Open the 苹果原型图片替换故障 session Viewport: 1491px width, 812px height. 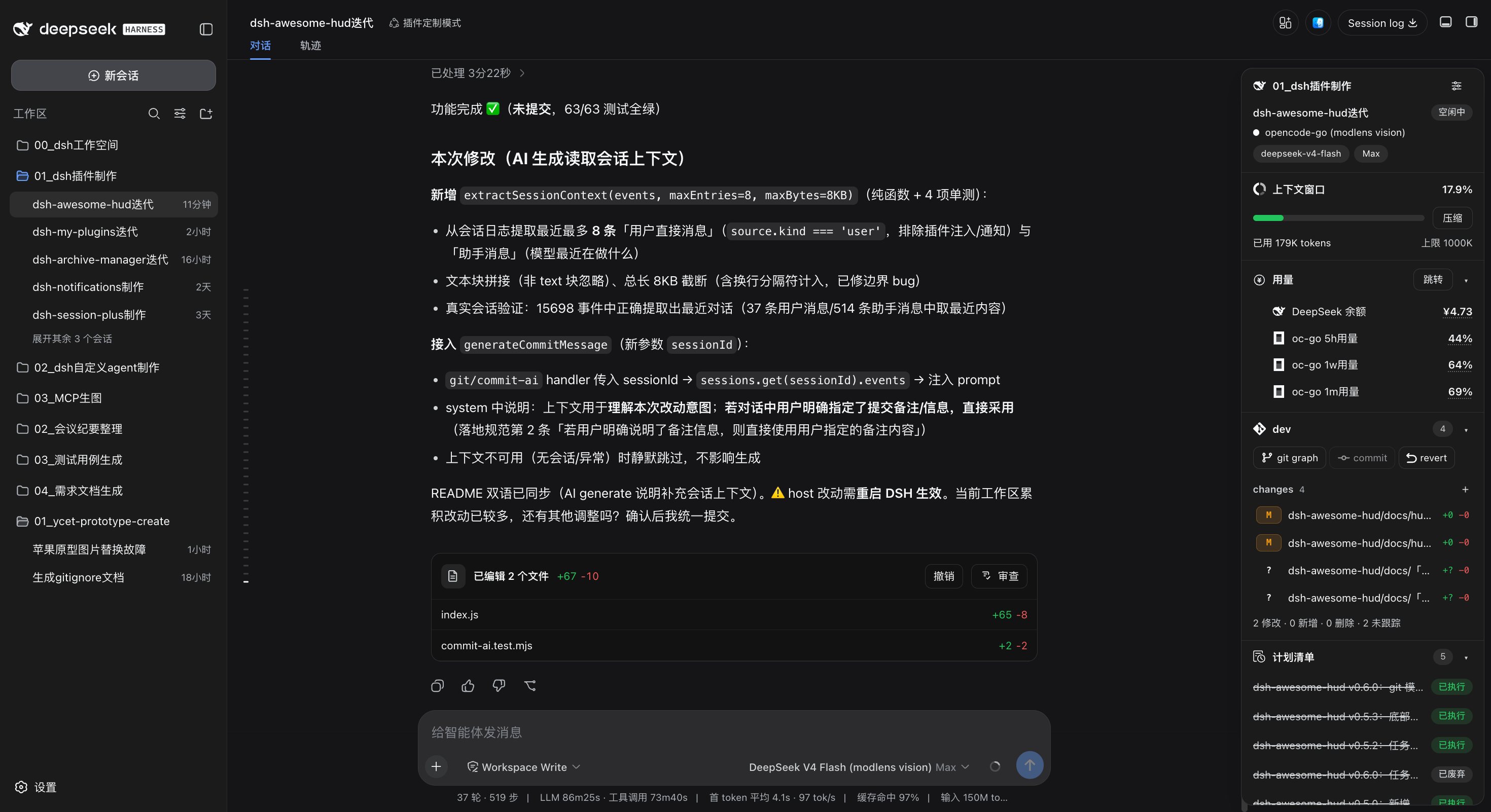(114, 549)
